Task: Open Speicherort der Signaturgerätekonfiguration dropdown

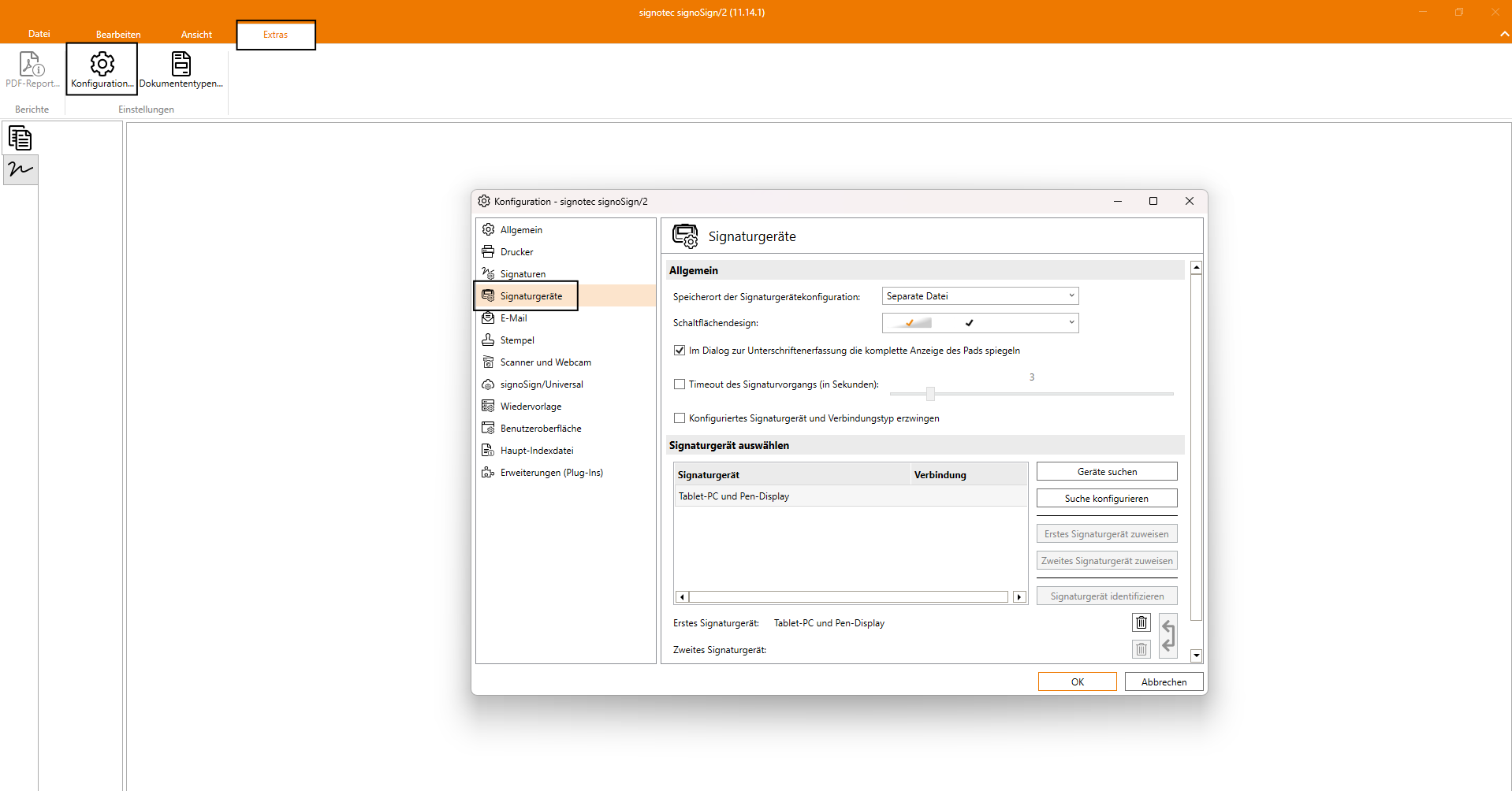Action: tap(980, 296)
